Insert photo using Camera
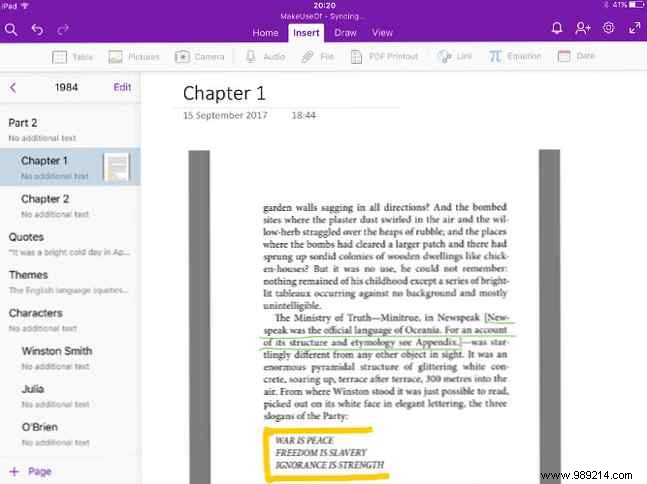Screen dimensions: 647x484 pos(200,57)
